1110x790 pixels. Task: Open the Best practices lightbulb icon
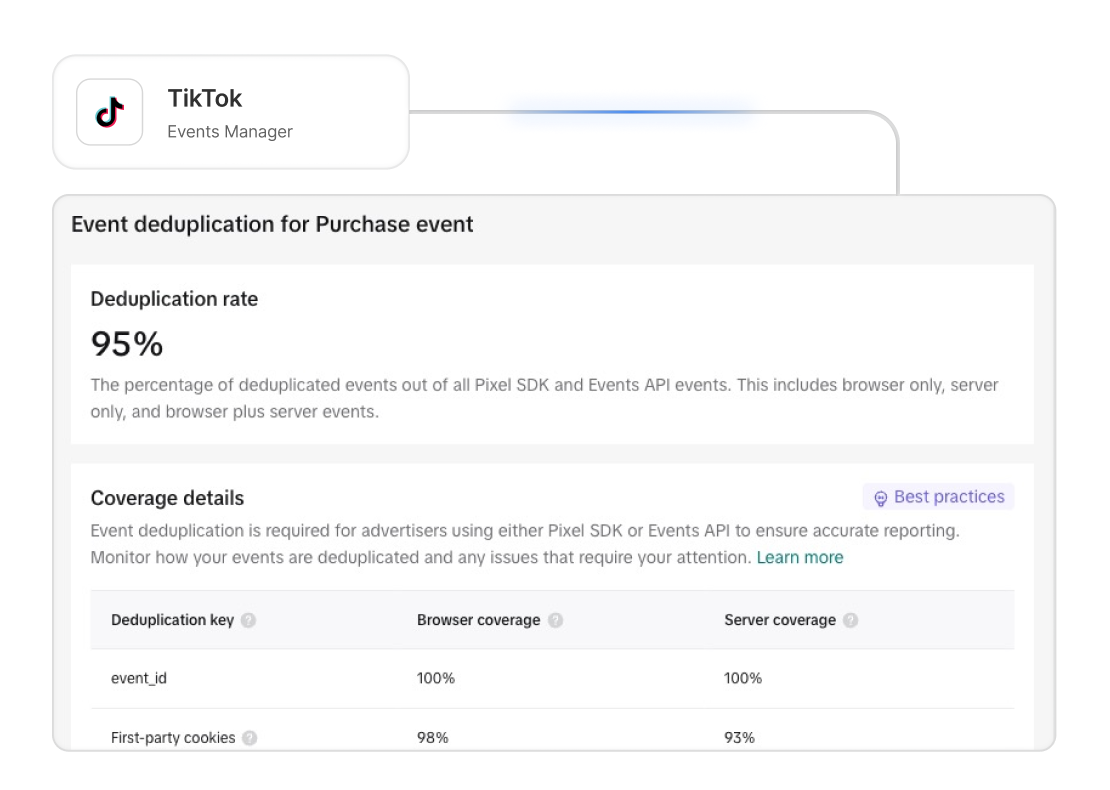coord(880,498)
